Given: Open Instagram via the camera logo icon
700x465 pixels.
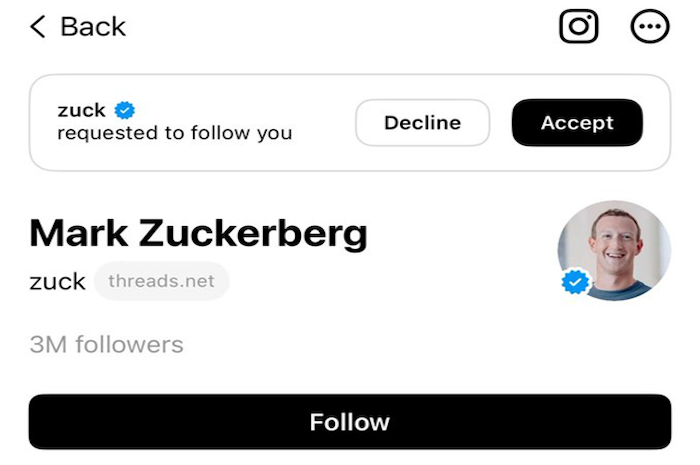Looking at the screenshot, I should 578,26.
